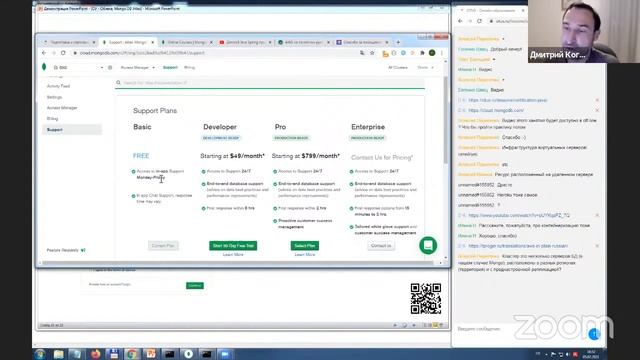This screenshot has width=640, height=360.
Task: Bookmark the page using the star icon
Action: coord(372,53)
